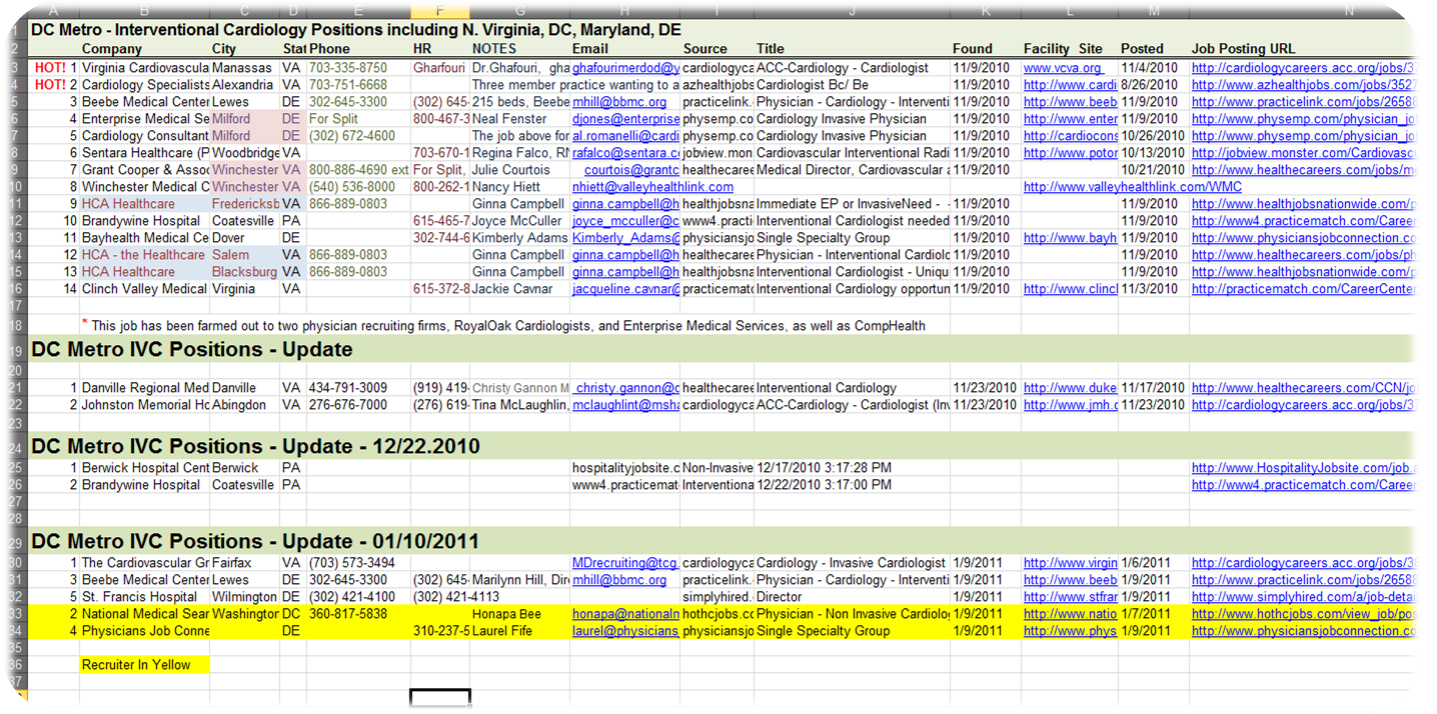The width and height of the screenshot is (1437, 714).
Task: Open the azhealthjobs.com job posting URL
Action: tap(1300, 85)
